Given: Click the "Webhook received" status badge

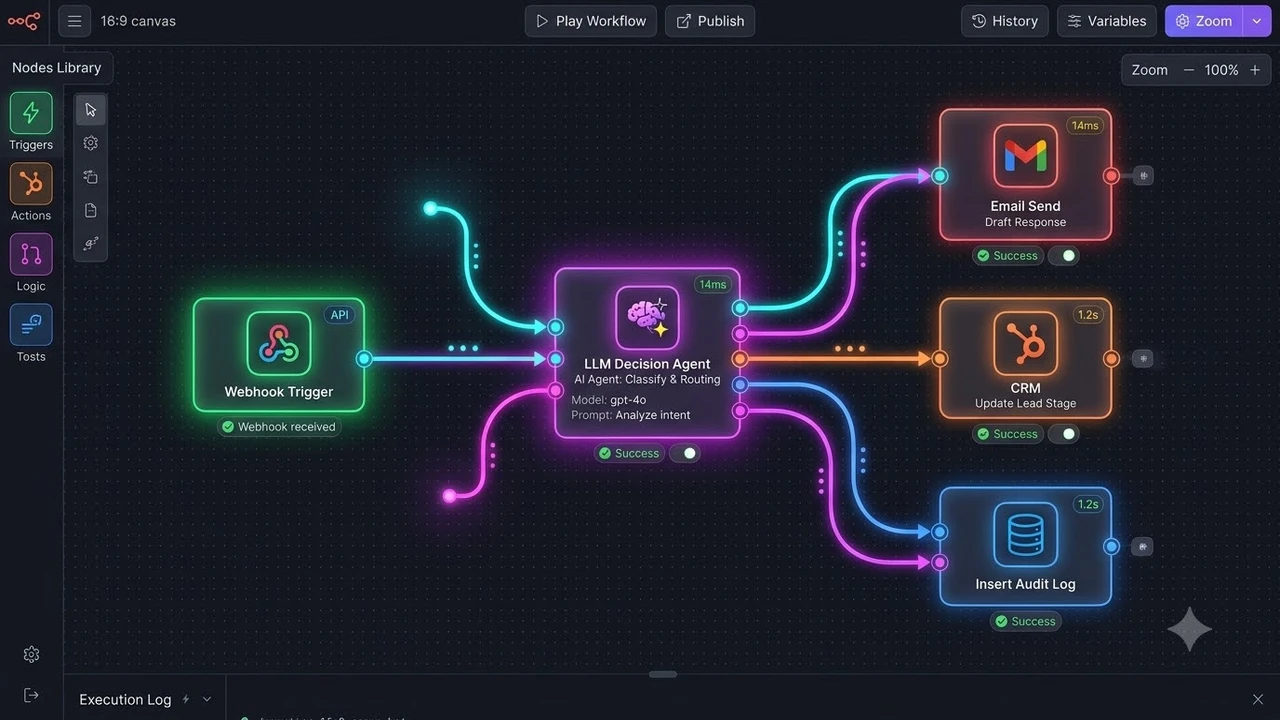Looking at the screenshot, I should tap(279, 427).
